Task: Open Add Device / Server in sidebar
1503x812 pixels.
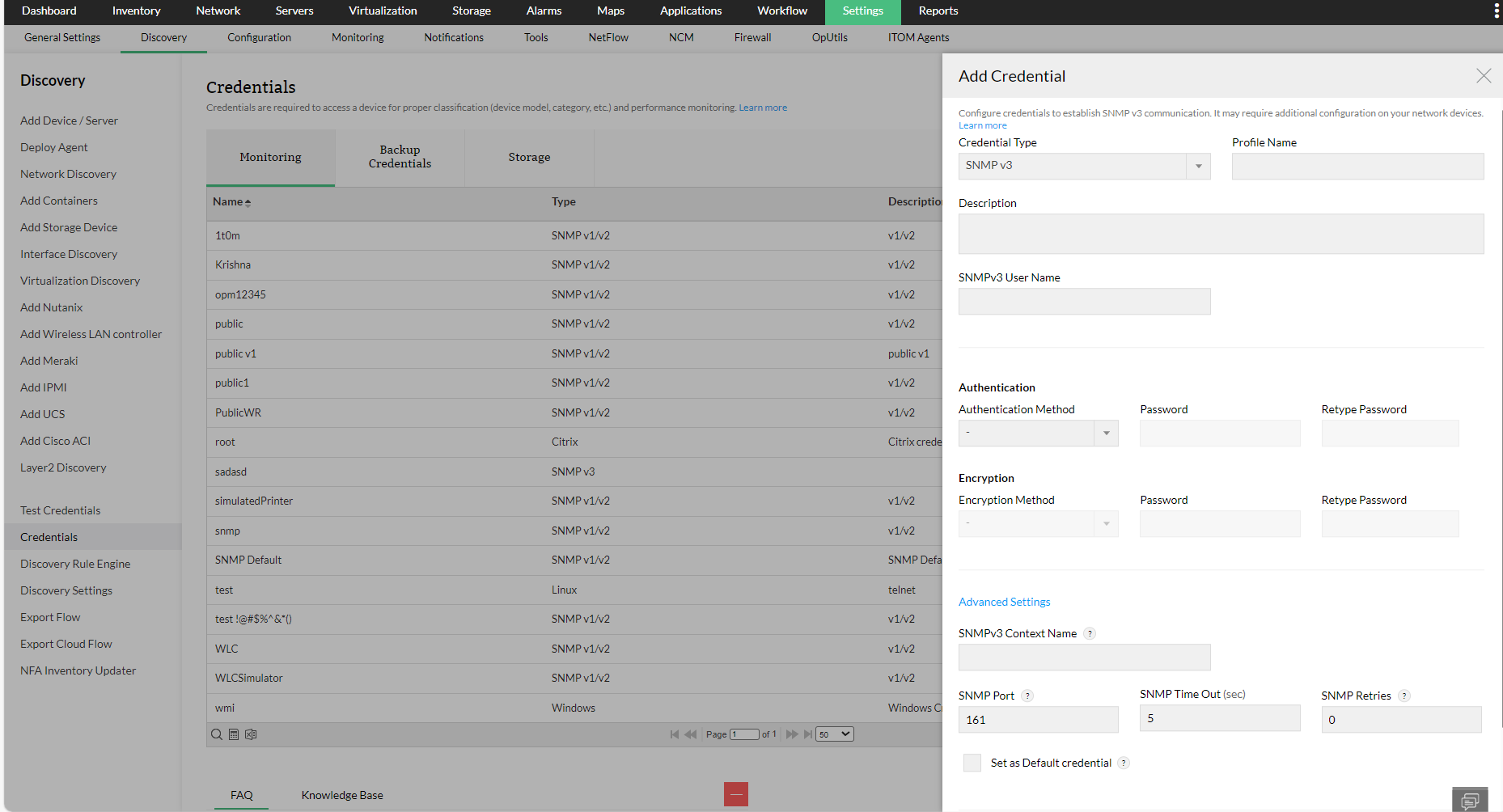Action: point(69,121)
